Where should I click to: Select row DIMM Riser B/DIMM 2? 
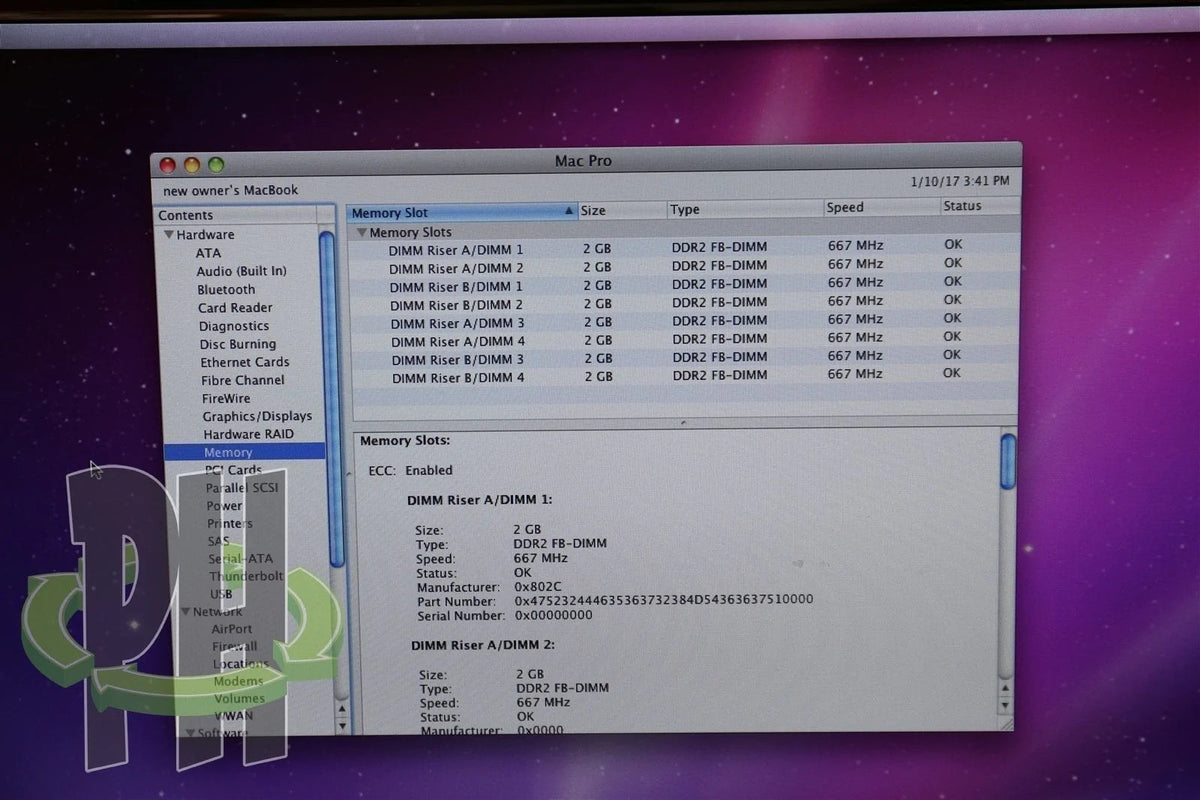click(x=684, y=303)
